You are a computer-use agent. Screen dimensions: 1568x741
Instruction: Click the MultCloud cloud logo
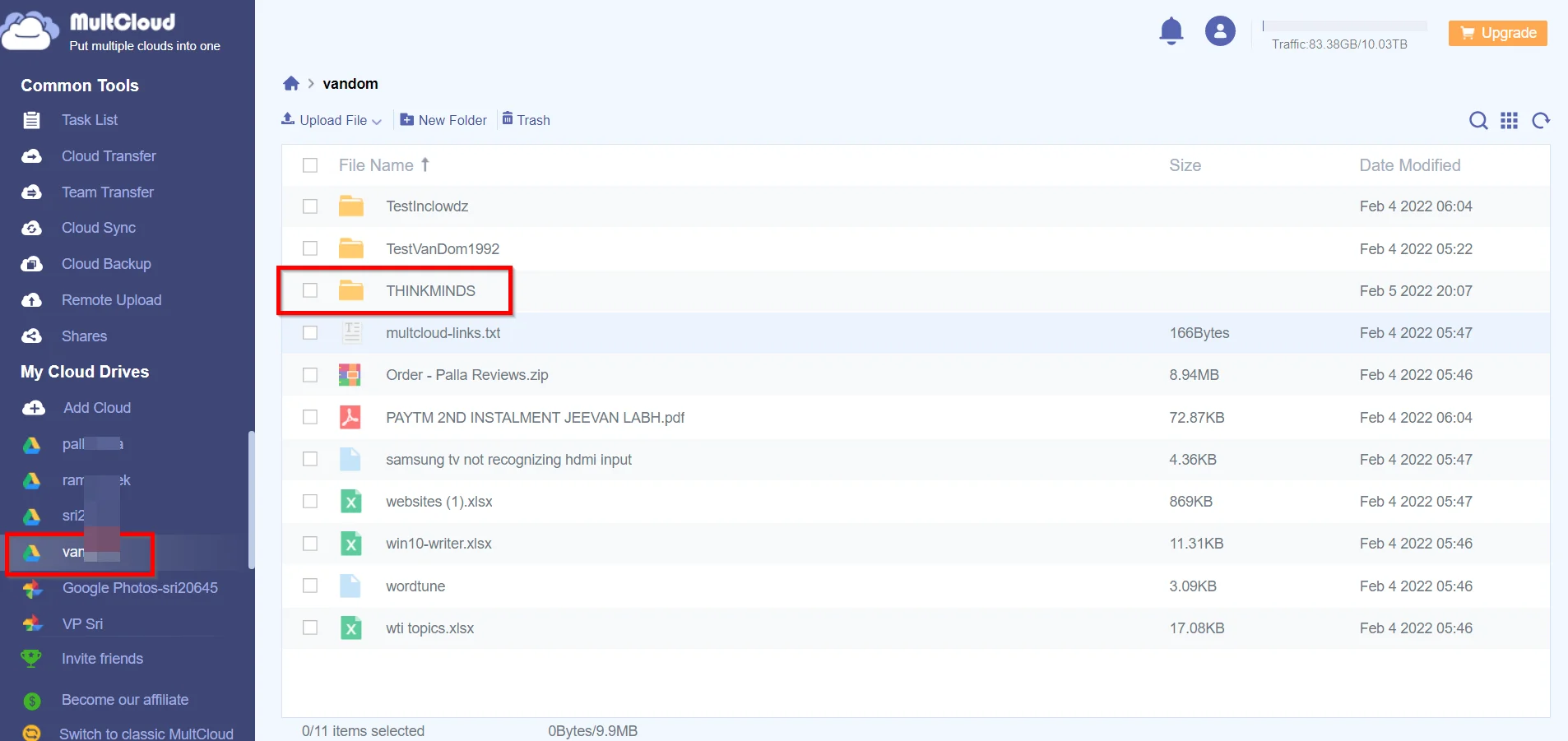tap(30, 31)
